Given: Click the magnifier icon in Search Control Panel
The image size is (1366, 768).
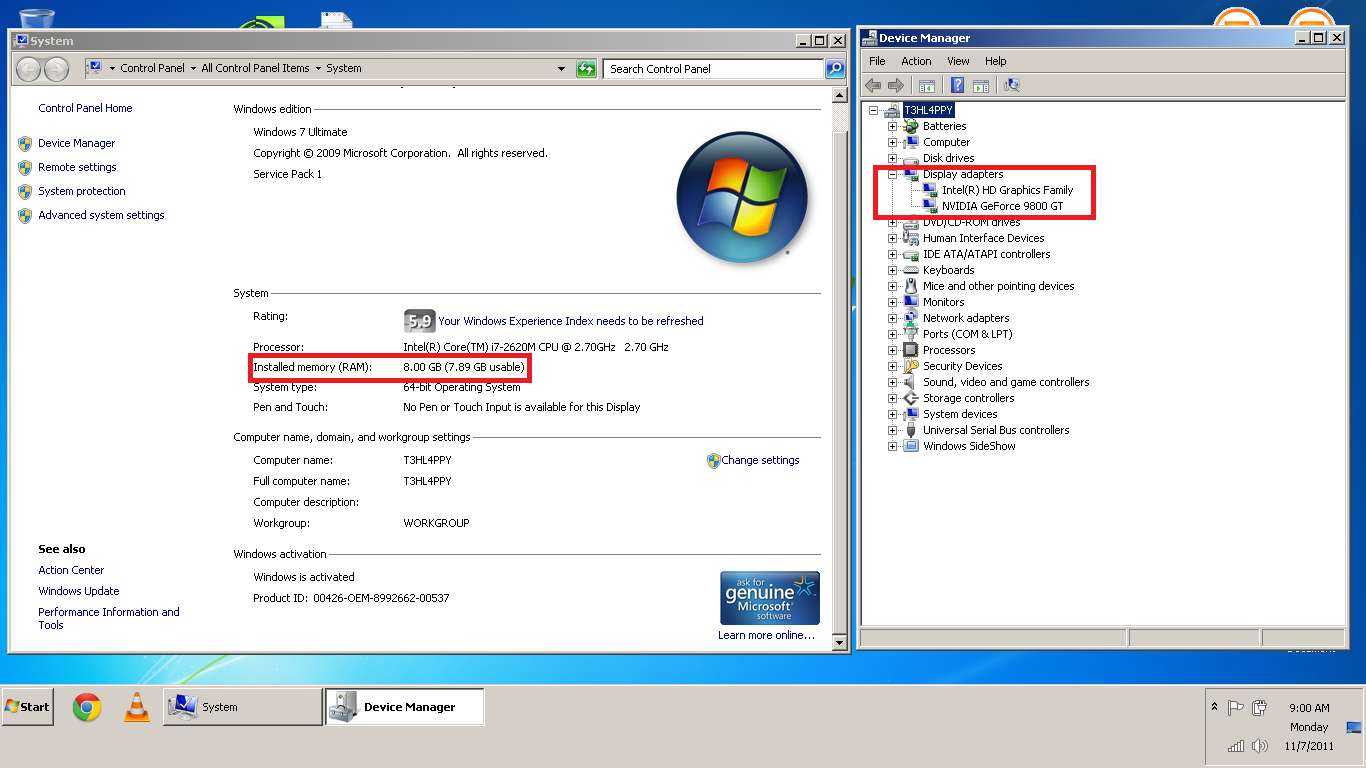Looking at the screenshot, I should tap(835, 69).
